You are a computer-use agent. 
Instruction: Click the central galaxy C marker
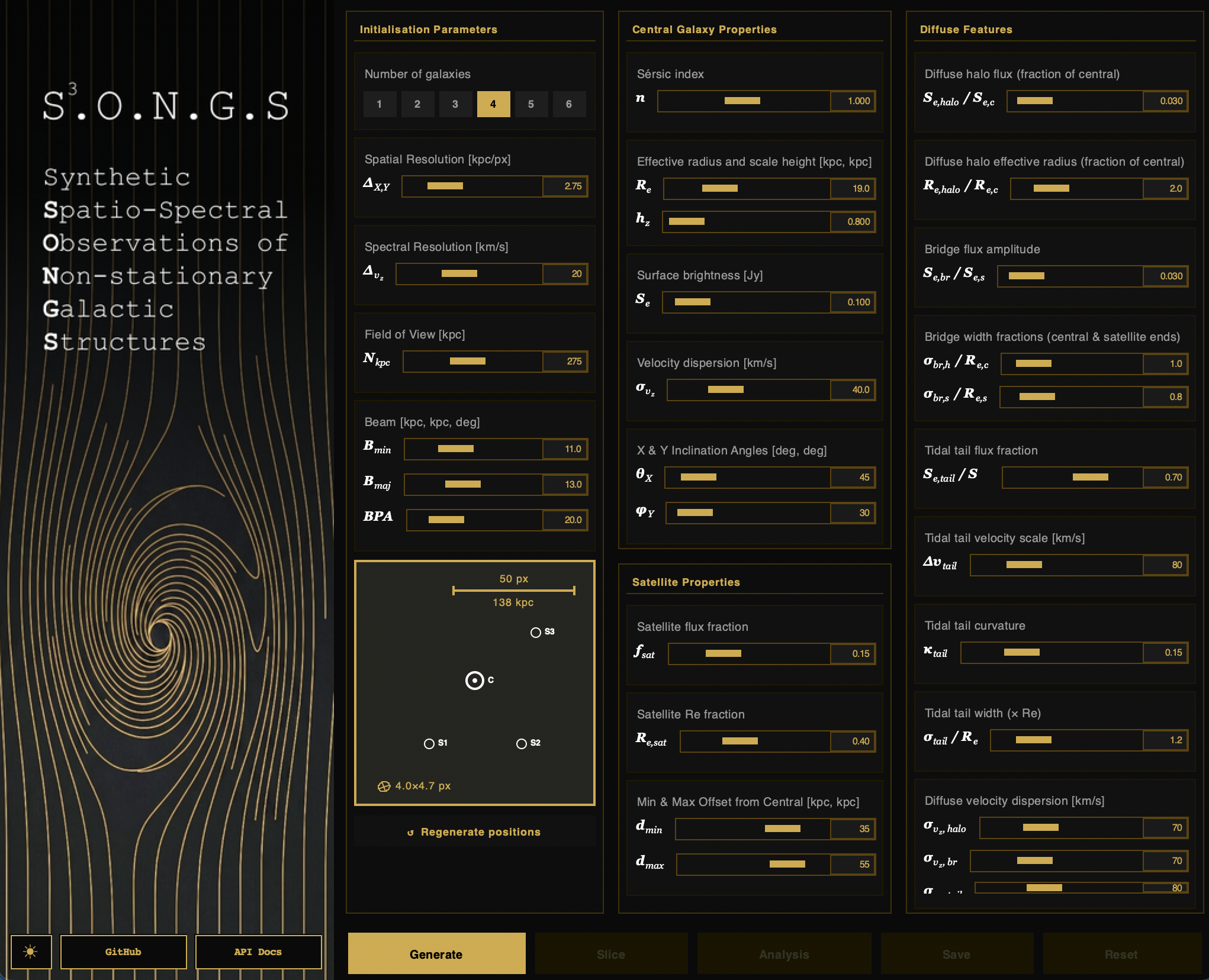[474, 681]
